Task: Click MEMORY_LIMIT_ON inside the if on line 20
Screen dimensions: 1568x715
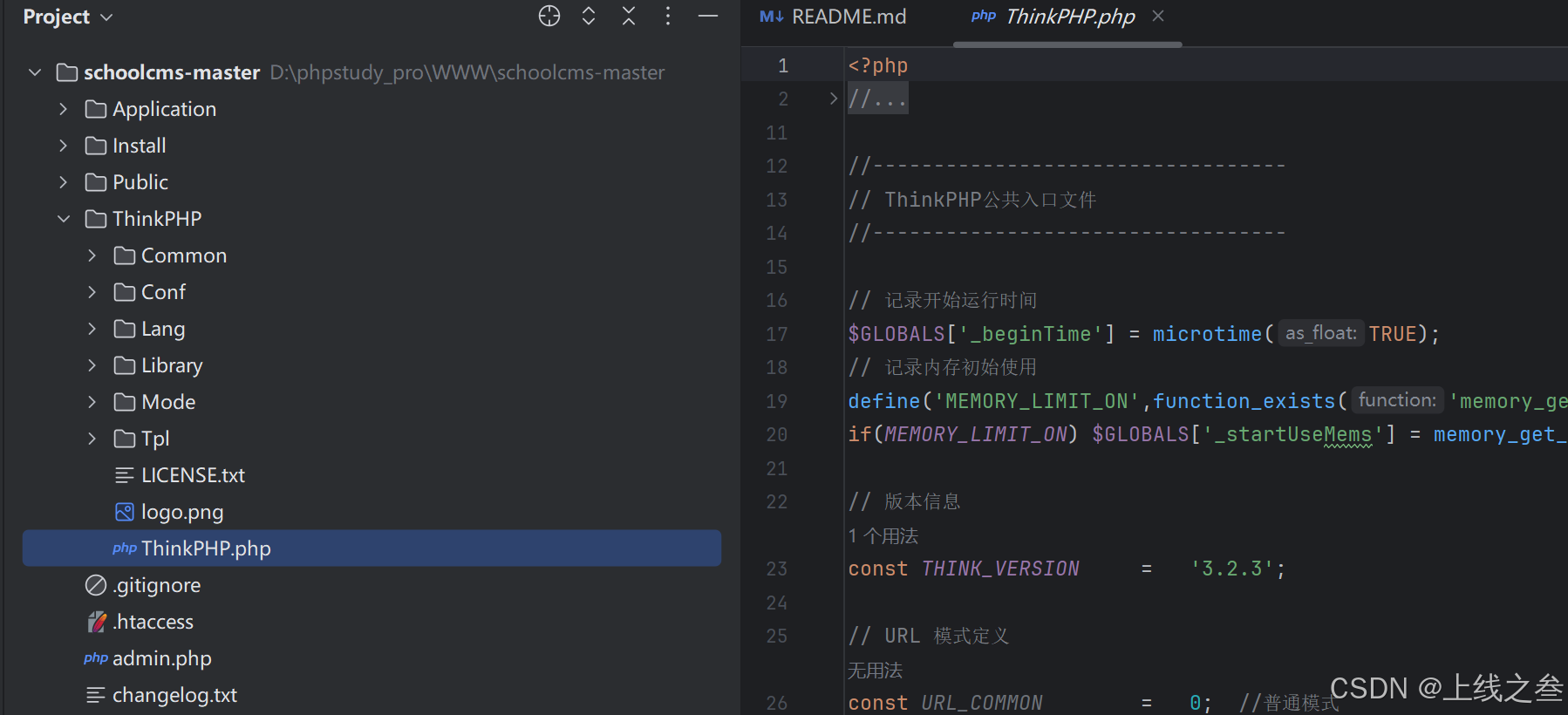Action: (976, 434)
